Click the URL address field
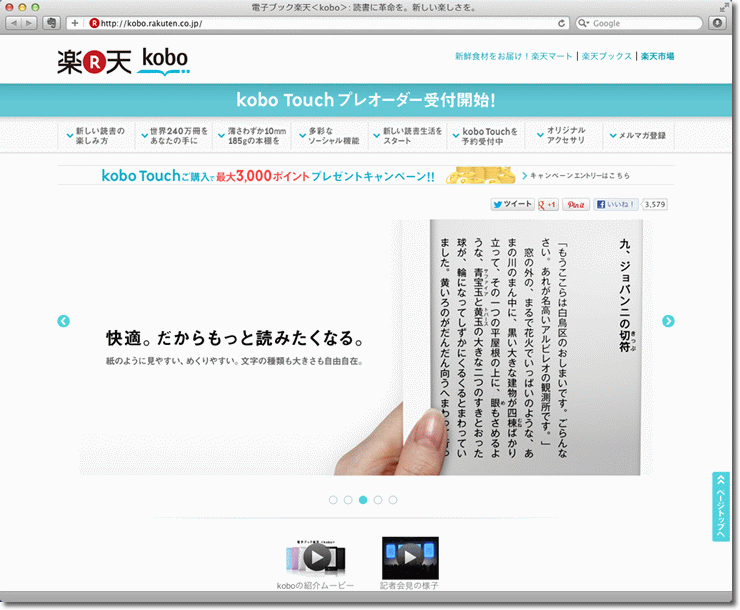Viewport: 740px width, 610px height. point(319,23)
